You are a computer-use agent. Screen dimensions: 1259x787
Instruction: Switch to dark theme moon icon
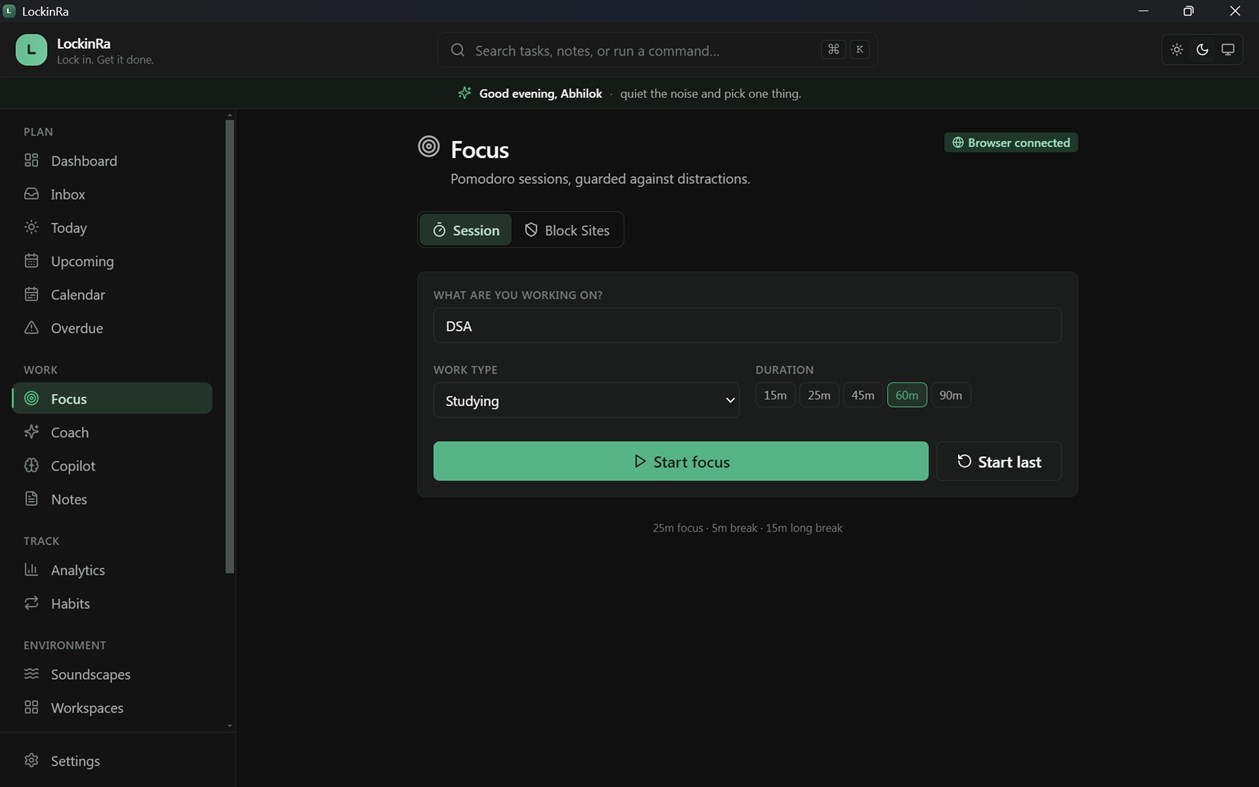[x=1202, y=50]
